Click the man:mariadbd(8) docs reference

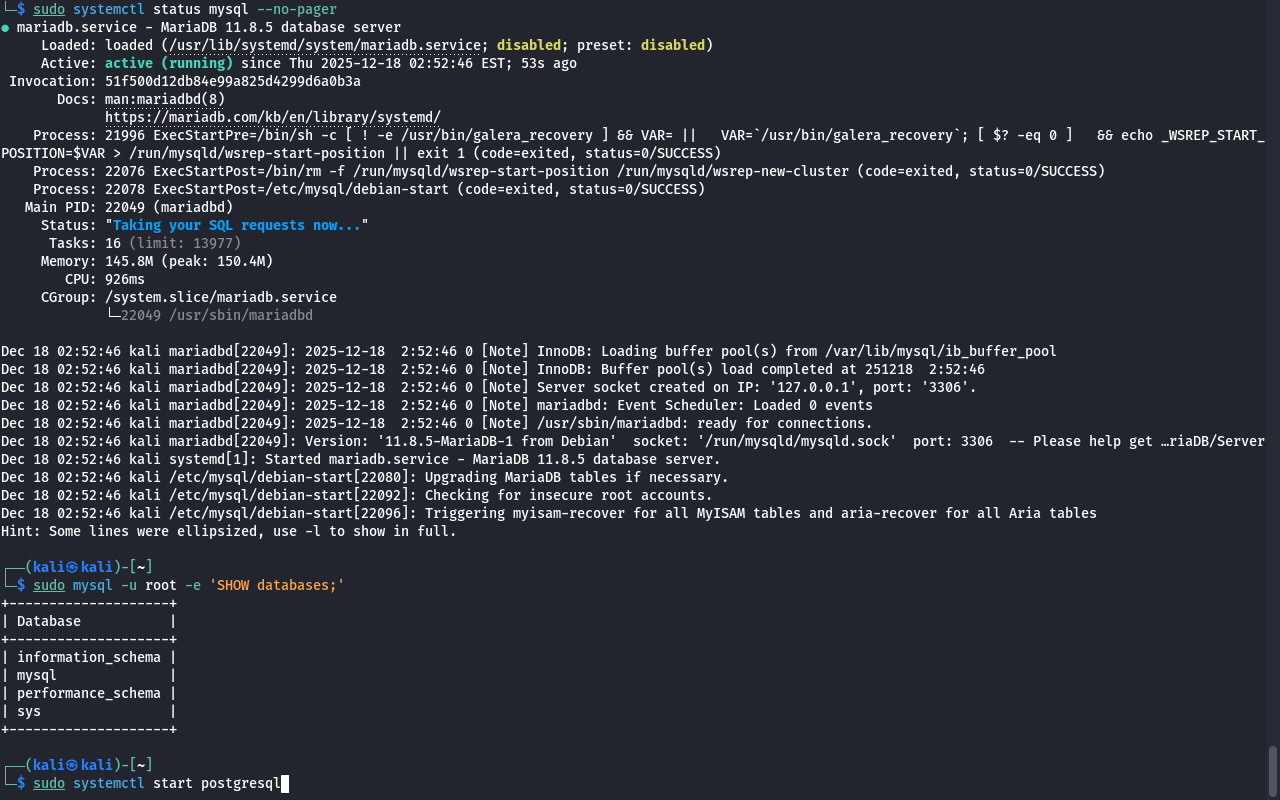click(164, 99)
